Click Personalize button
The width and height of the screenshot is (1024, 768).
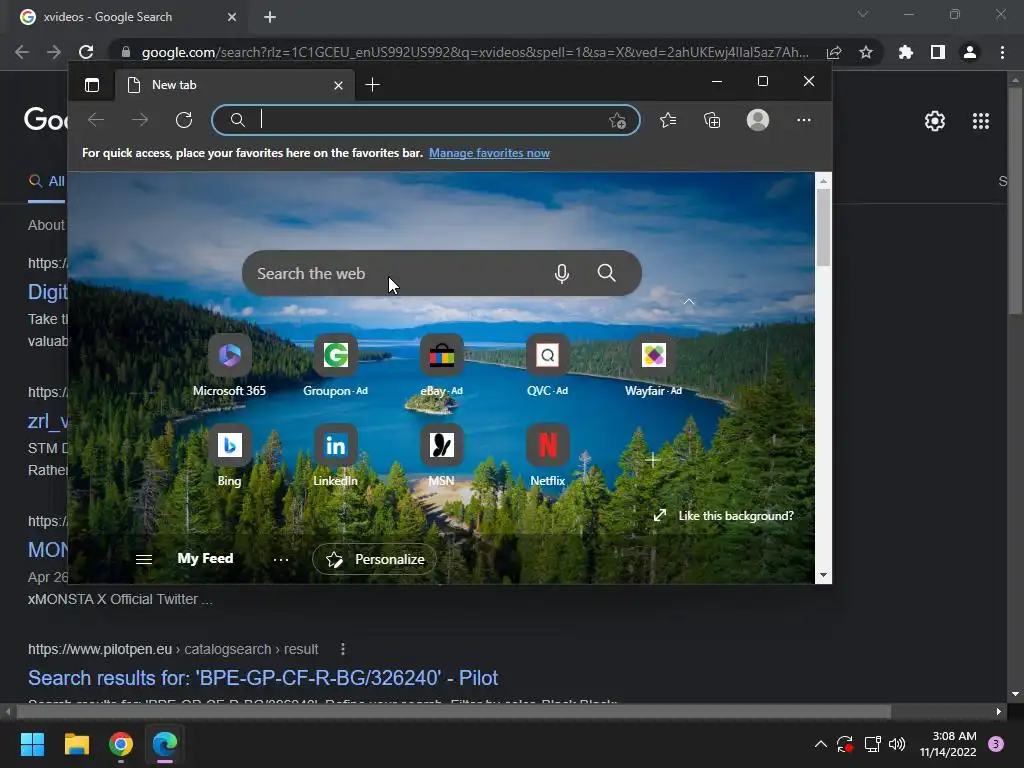[x=374, y=559]
